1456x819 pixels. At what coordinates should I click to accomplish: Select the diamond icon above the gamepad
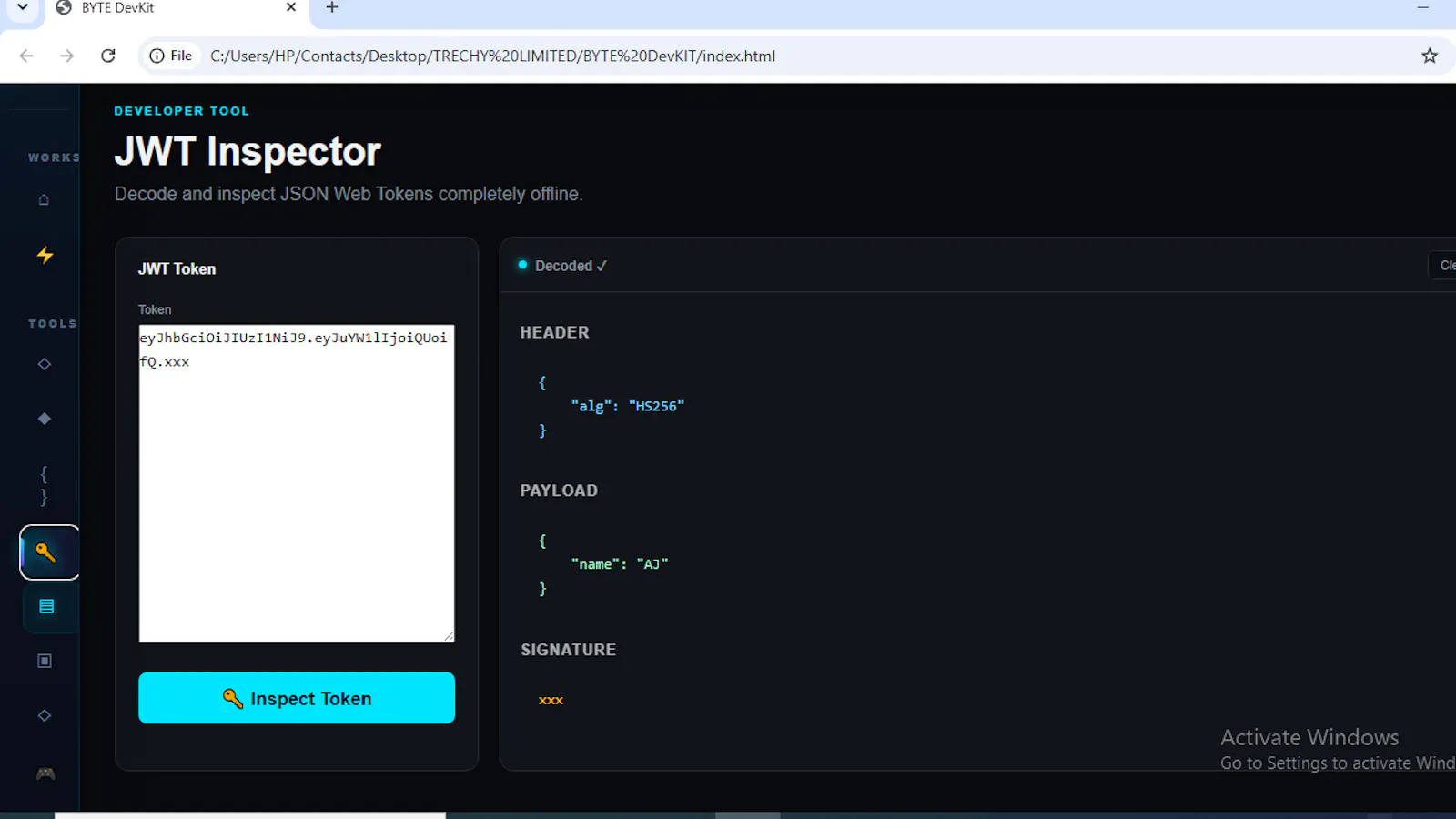pyautogui.click(x=44, y=715)
